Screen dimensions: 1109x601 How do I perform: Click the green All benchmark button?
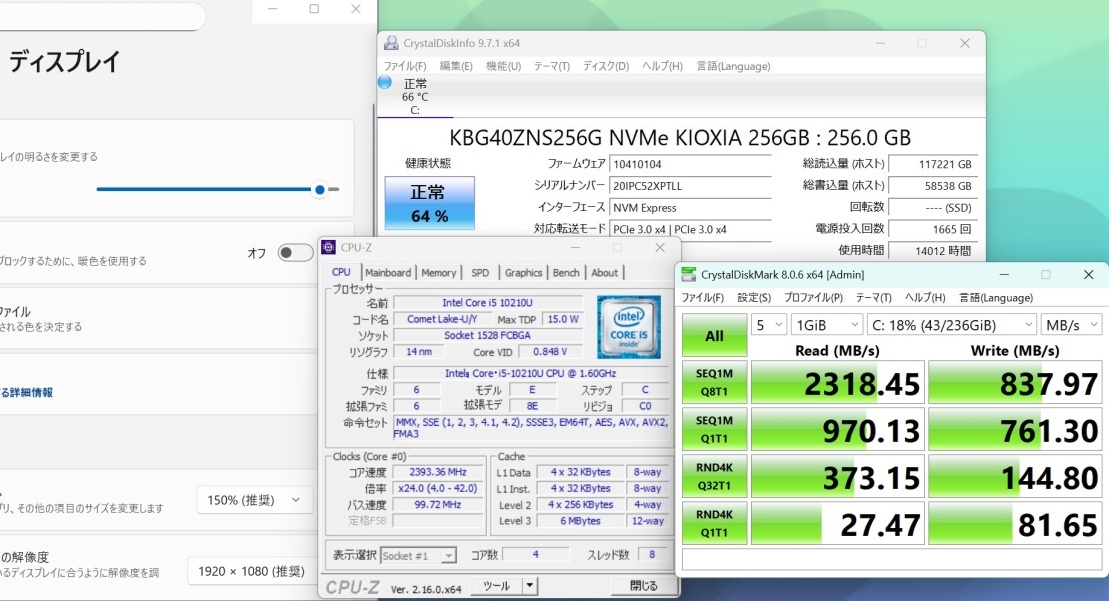pos(714,335)
